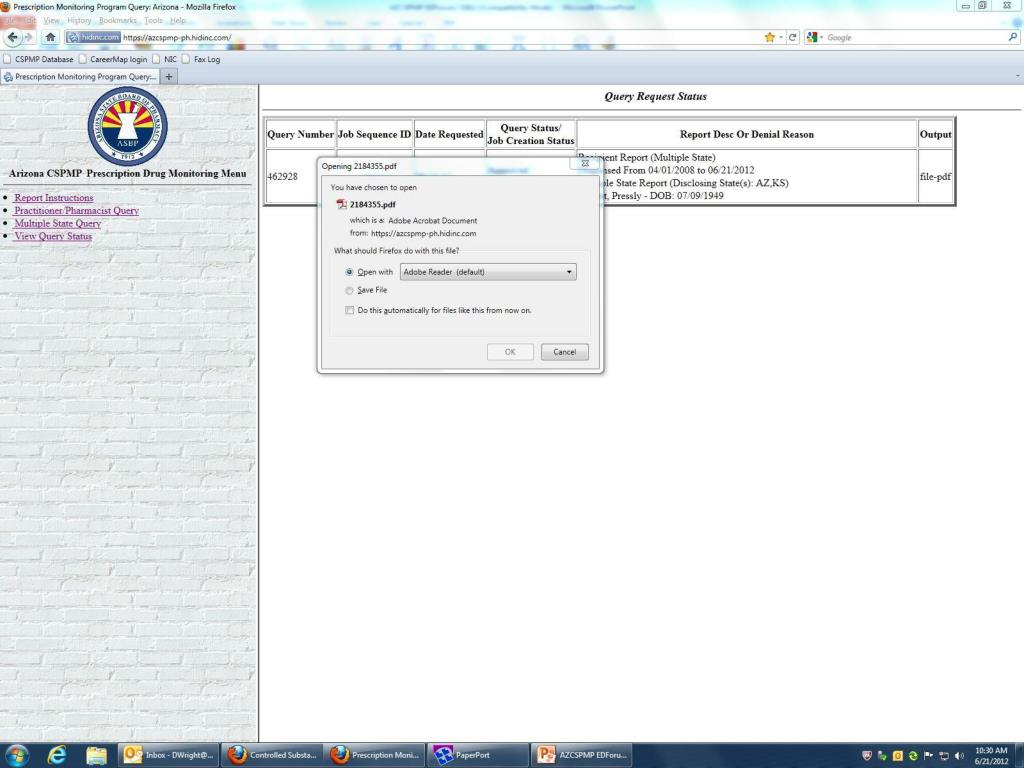The height and width of the screenshot is (768, 1024).
Task: Open the Practitioner/Pharmacist Query link
Action: [x=76, y=210]
